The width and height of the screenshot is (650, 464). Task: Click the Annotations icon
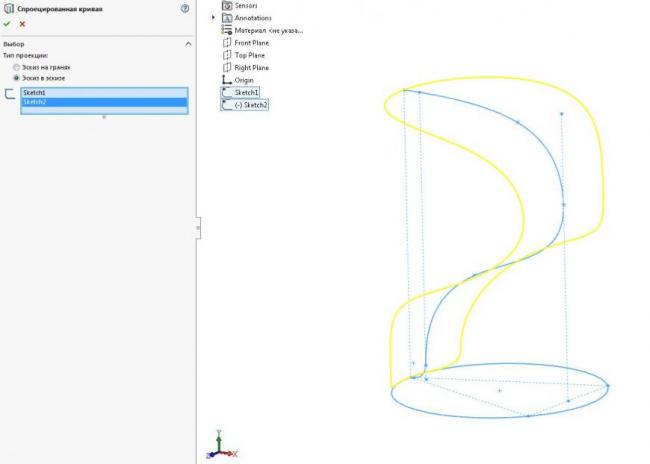click(227, 18)
